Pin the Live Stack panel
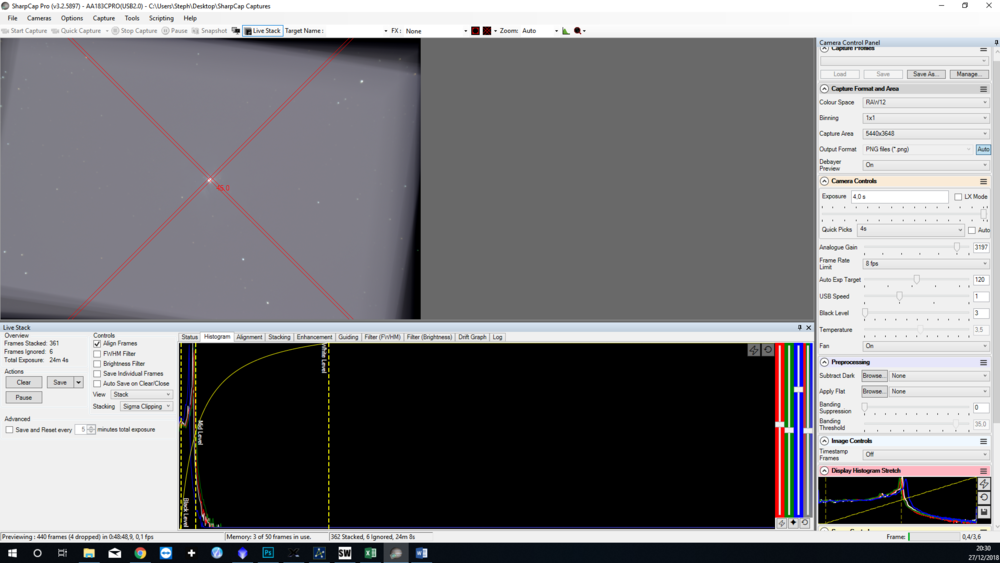This screenshot has width=1000, height=563. 799,328
